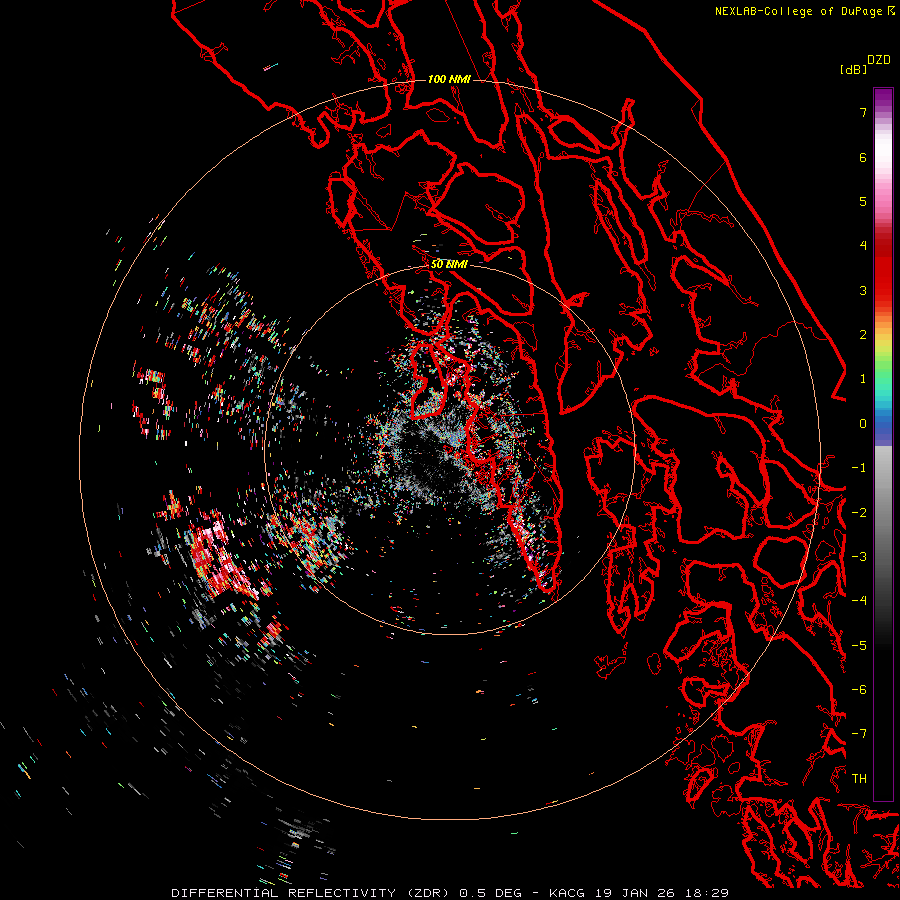Viewport: 900px width, 900px height.
Task: Click the 18:29 timestamp
Action: 707,893
